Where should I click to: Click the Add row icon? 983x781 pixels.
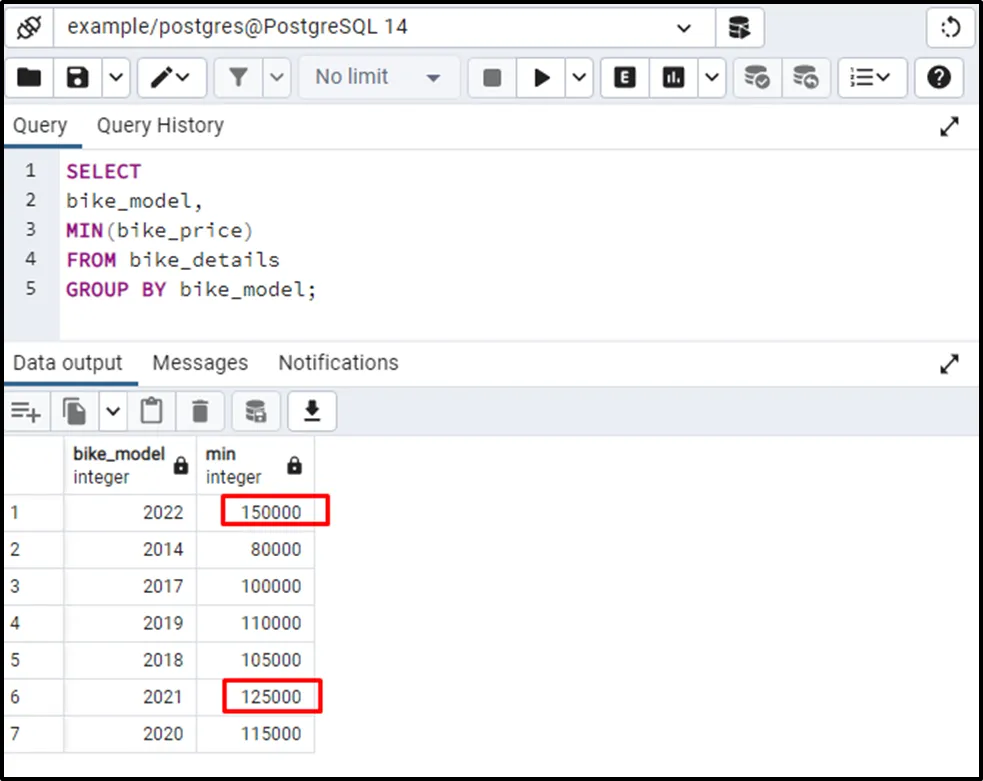point(26,410)
